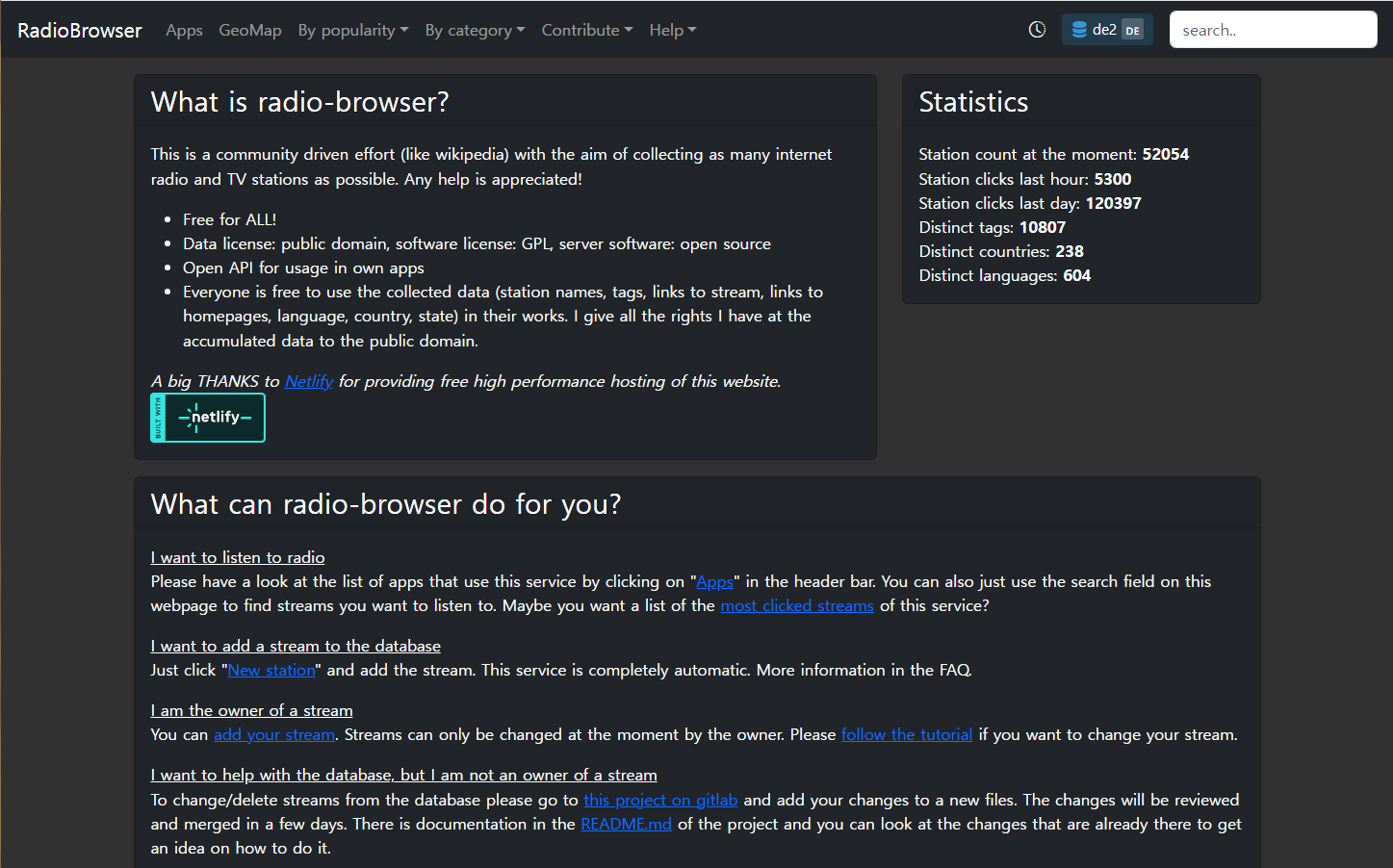Open the By category dropdown menu
Screen dimensions: 1393x868
[x=475, y=31]
